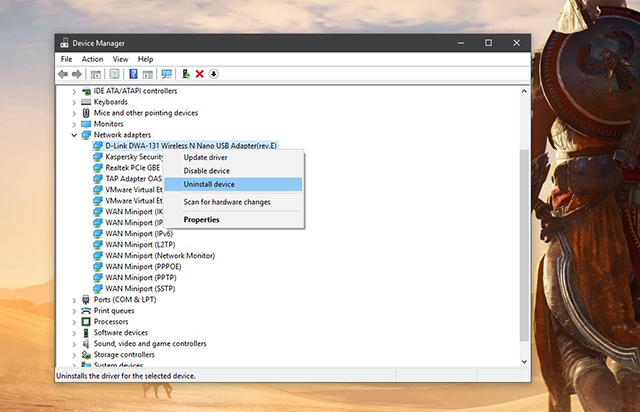The image size is (640, 412).
Task: Click the Scan for hardware changes monitor icon
Action: (166, 74)
